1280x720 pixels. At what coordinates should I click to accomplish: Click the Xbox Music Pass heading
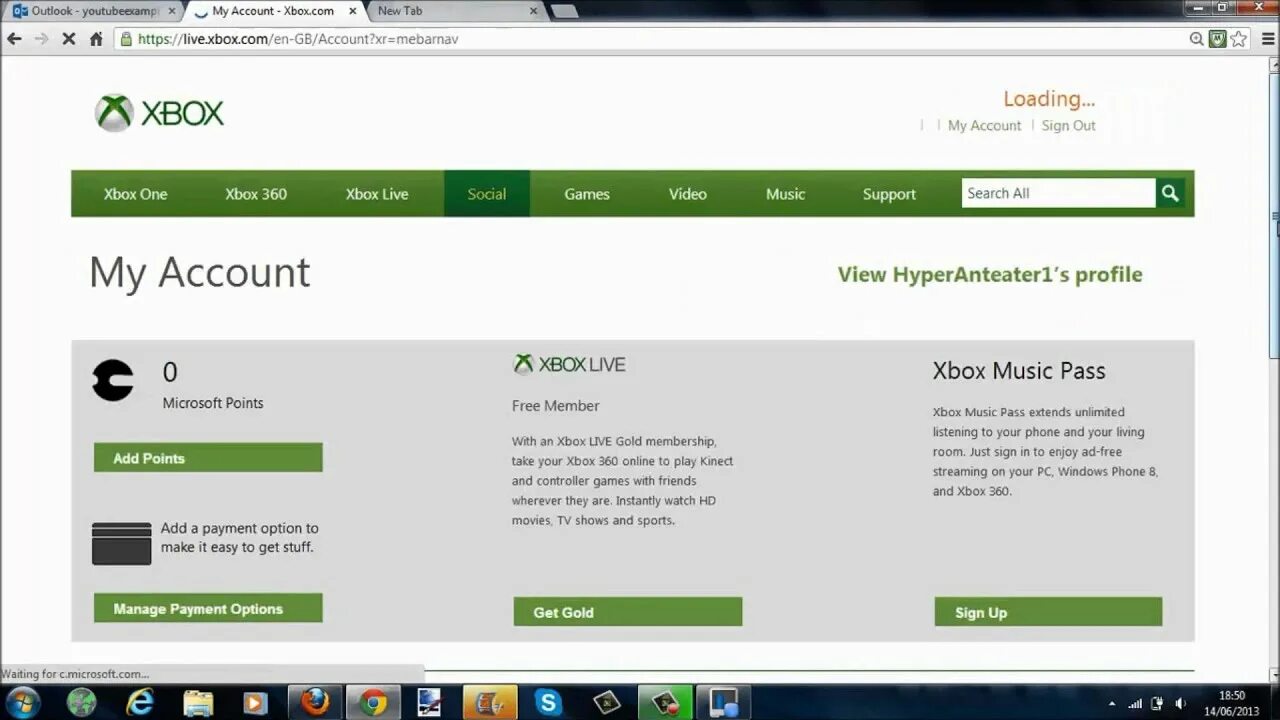1019,371
